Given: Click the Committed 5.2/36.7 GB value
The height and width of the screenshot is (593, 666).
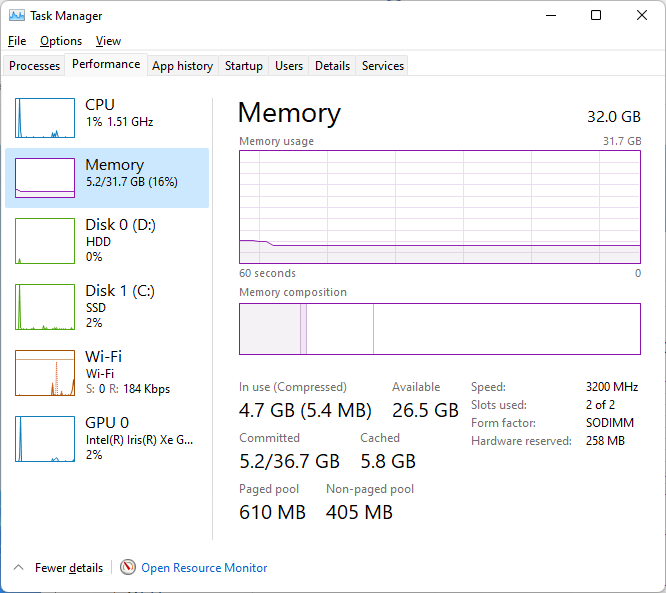Looking at the screenshot, I should [x=289, y=461].
